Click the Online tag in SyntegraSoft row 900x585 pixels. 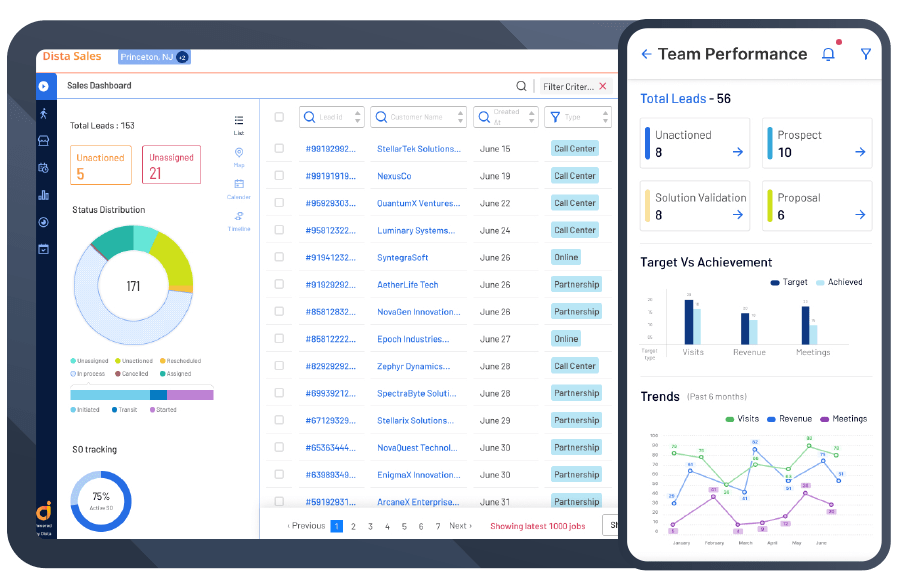tap(566, 257)
